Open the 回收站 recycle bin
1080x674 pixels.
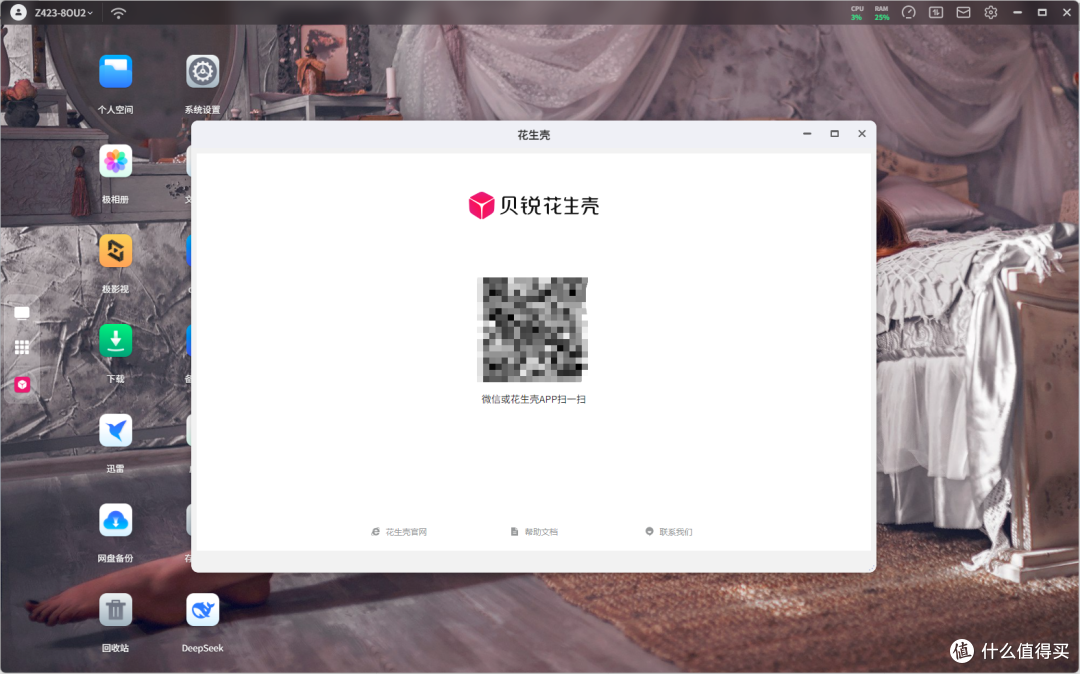pyautogui.click(x=115, y=610)
